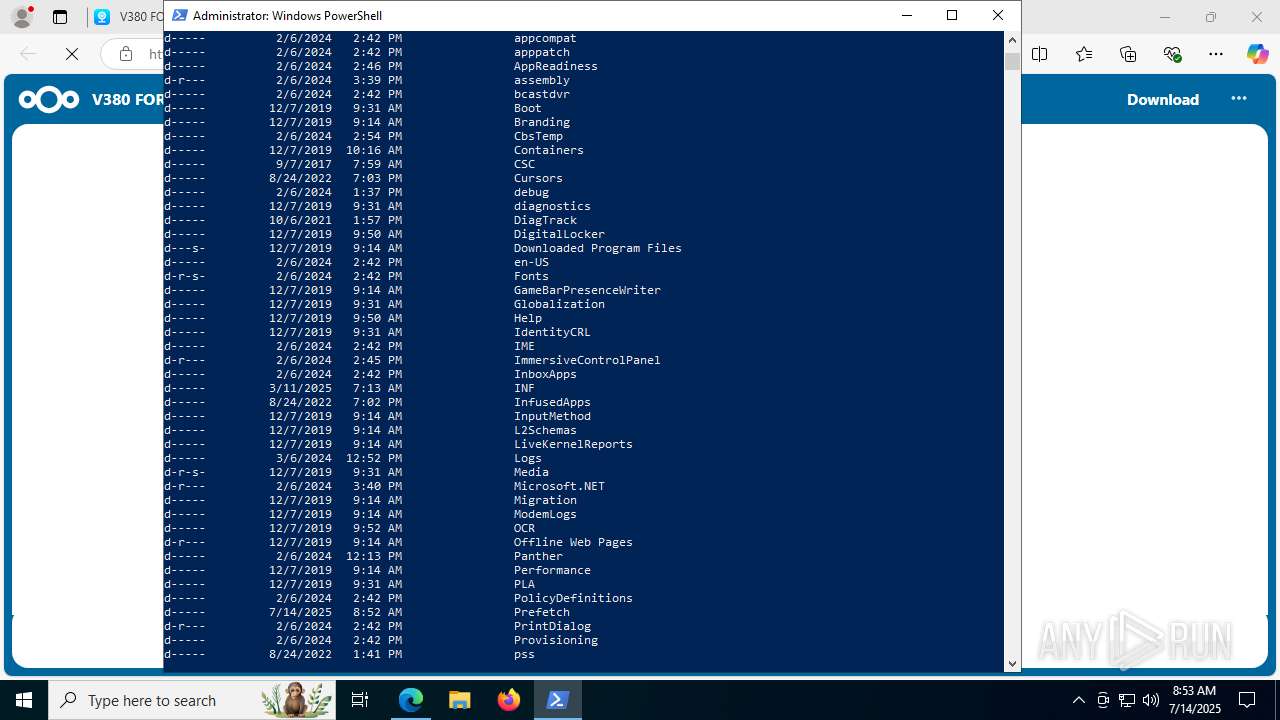Click the 'Prefetch' directory entry
This screenshot has width=1280, height=720.
pos(541,612)
